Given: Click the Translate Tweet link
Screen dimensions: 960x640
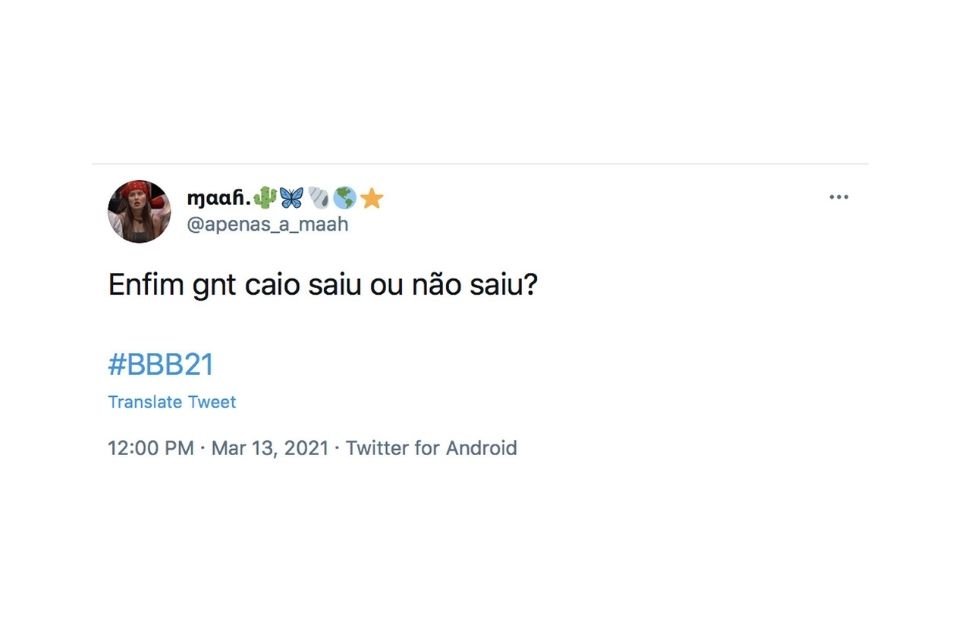Looking at the screenshot, I should pyautogui.click(x=172, y=402).
